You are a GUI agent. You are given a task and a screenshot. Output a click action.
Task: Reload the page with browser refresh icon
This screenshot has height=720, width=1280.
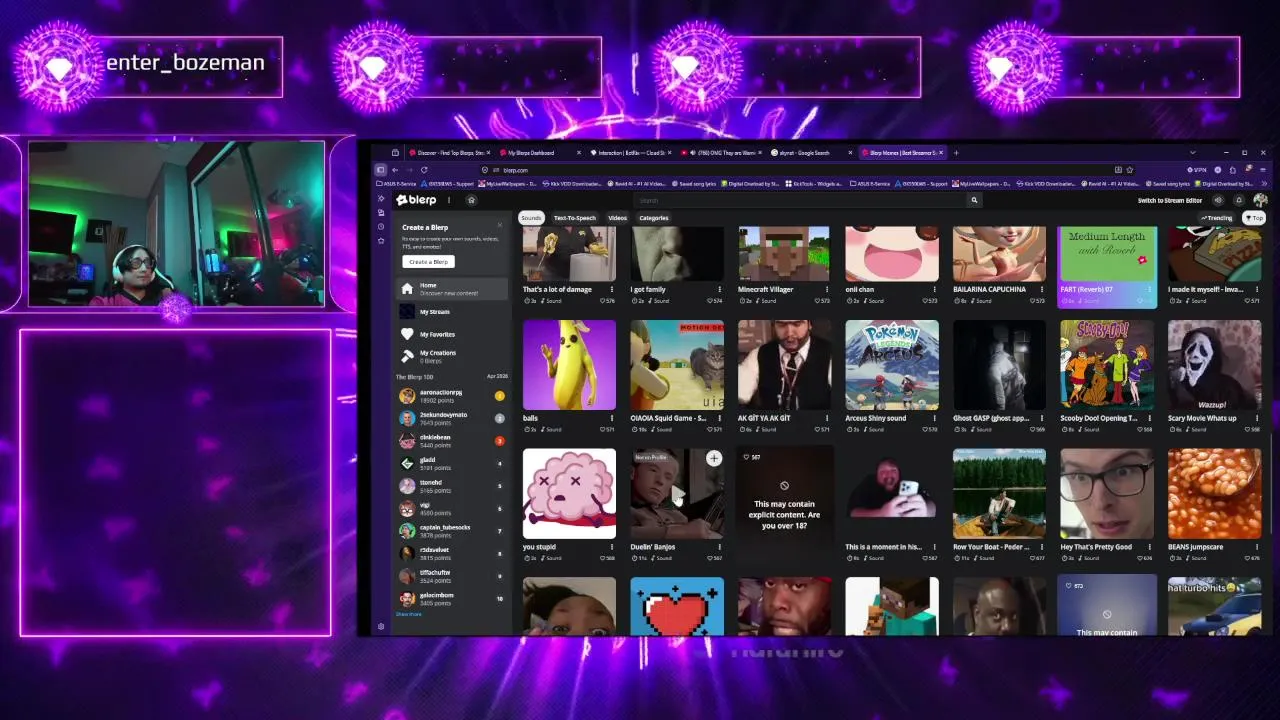[424, 170]
